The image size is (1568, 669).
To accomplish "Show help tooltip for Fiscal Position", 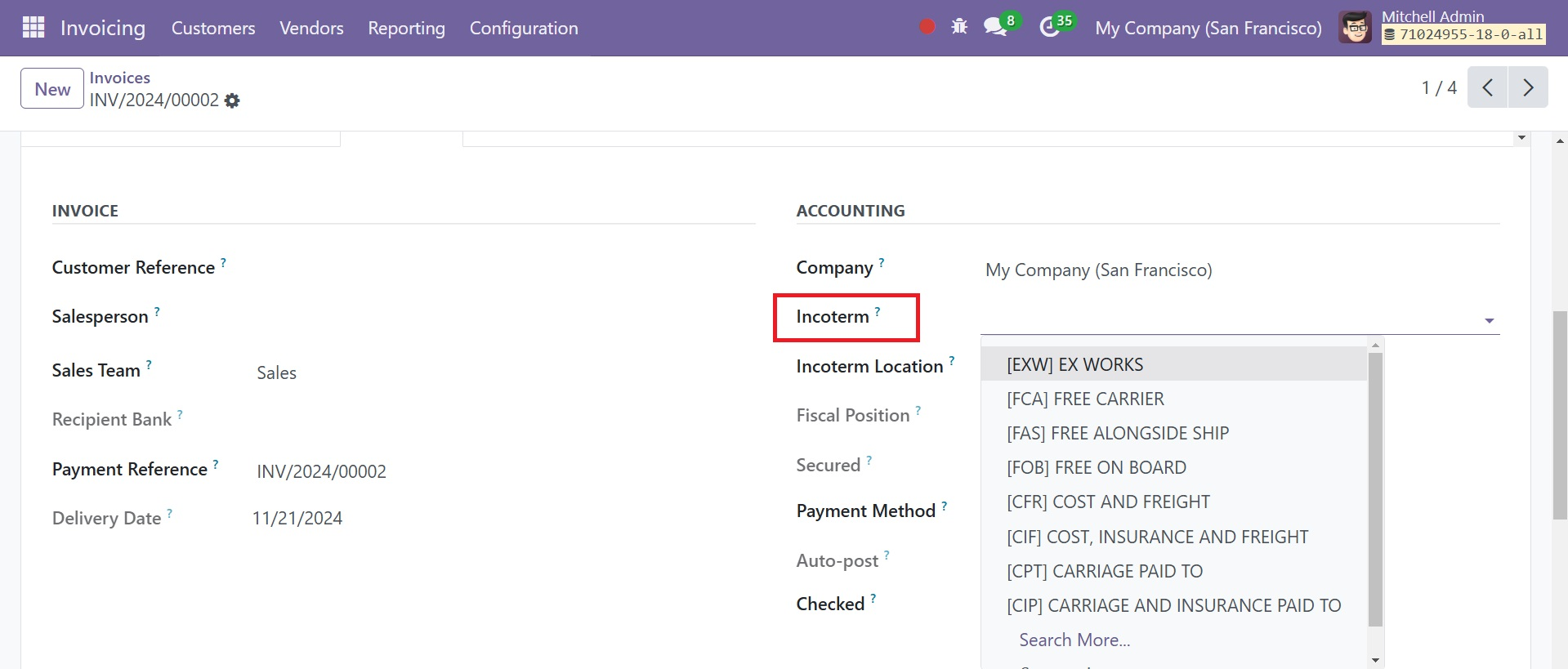I will click(918, 410).
